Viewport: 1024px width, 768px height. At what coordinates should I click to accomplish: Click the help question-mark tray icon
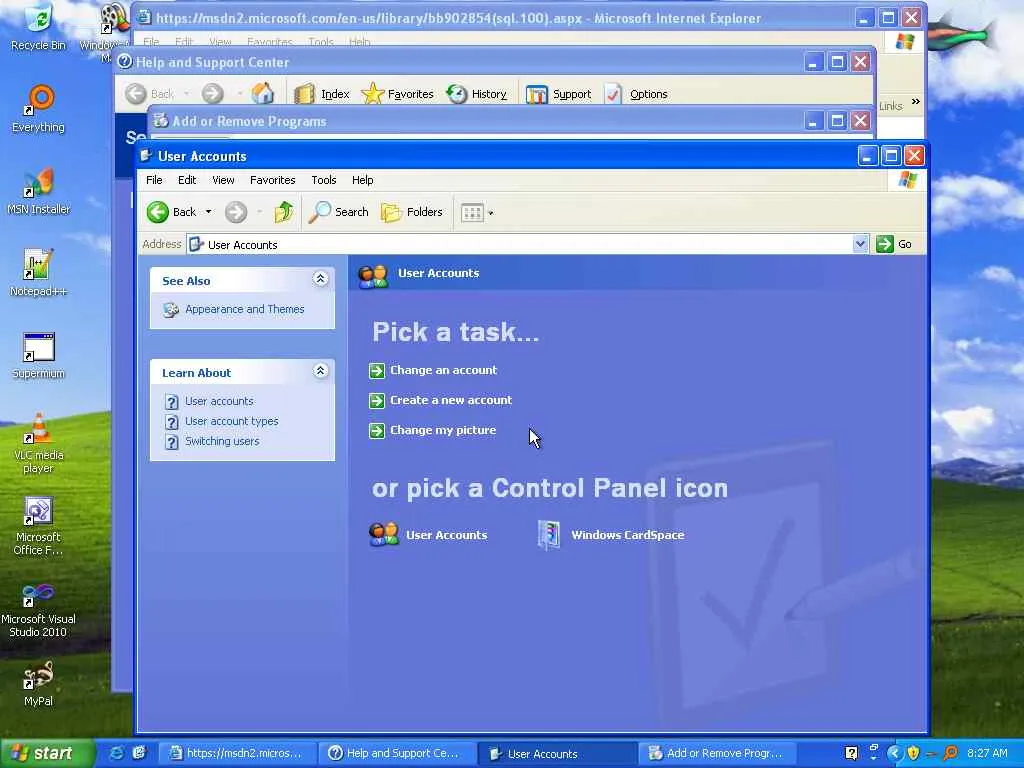pos(851,753)
